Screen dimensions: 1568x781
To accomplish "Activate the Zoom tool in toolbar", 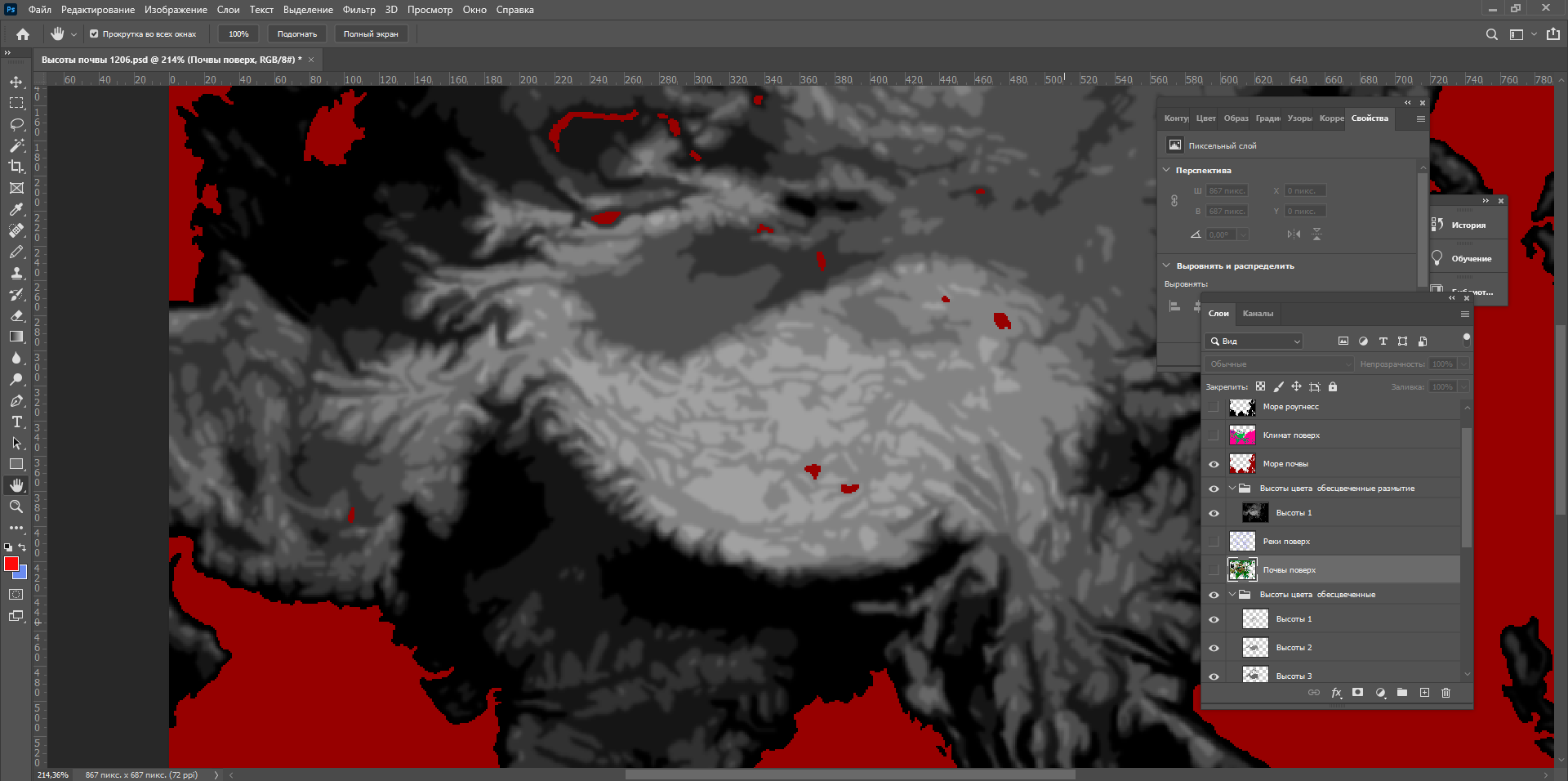I will pos(16,507).
